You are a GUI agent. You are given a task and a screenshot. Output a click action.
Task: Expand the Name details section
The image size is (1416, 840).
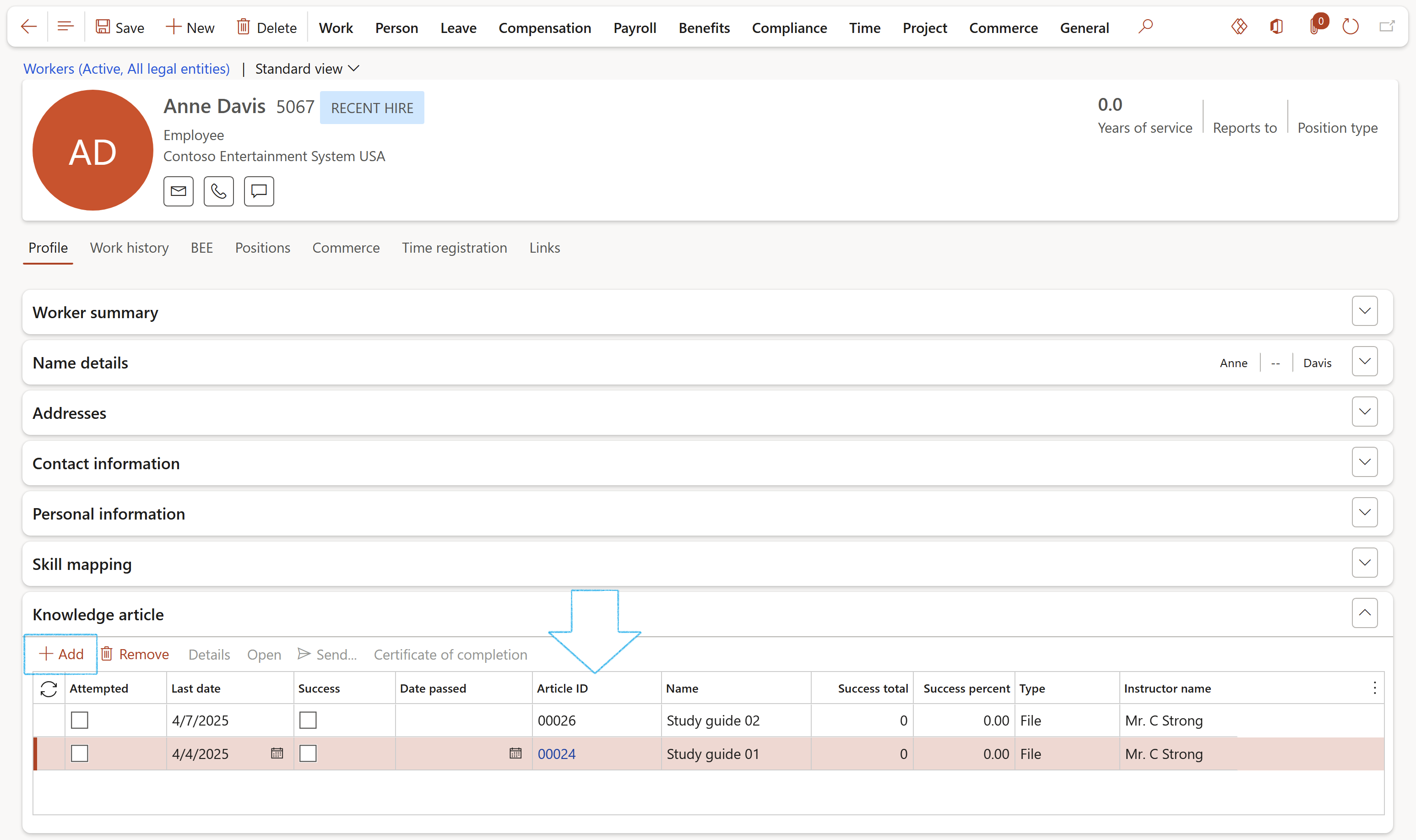pos(1365,361)
